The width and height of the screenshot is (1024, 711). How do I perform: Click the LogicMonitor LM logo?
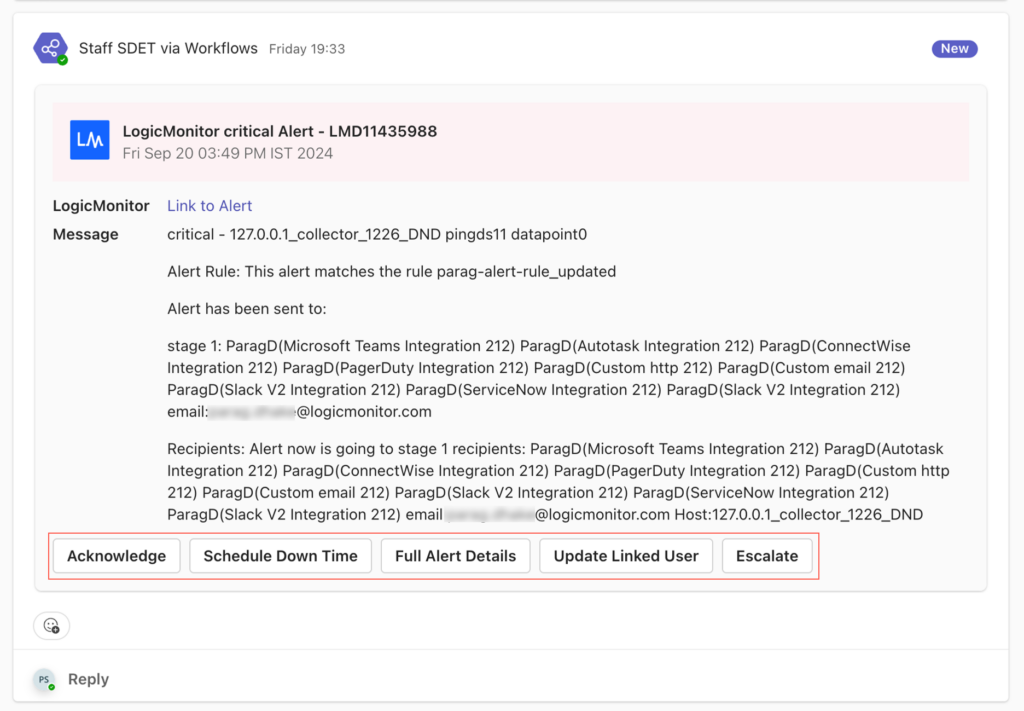(x=90, y=140)
